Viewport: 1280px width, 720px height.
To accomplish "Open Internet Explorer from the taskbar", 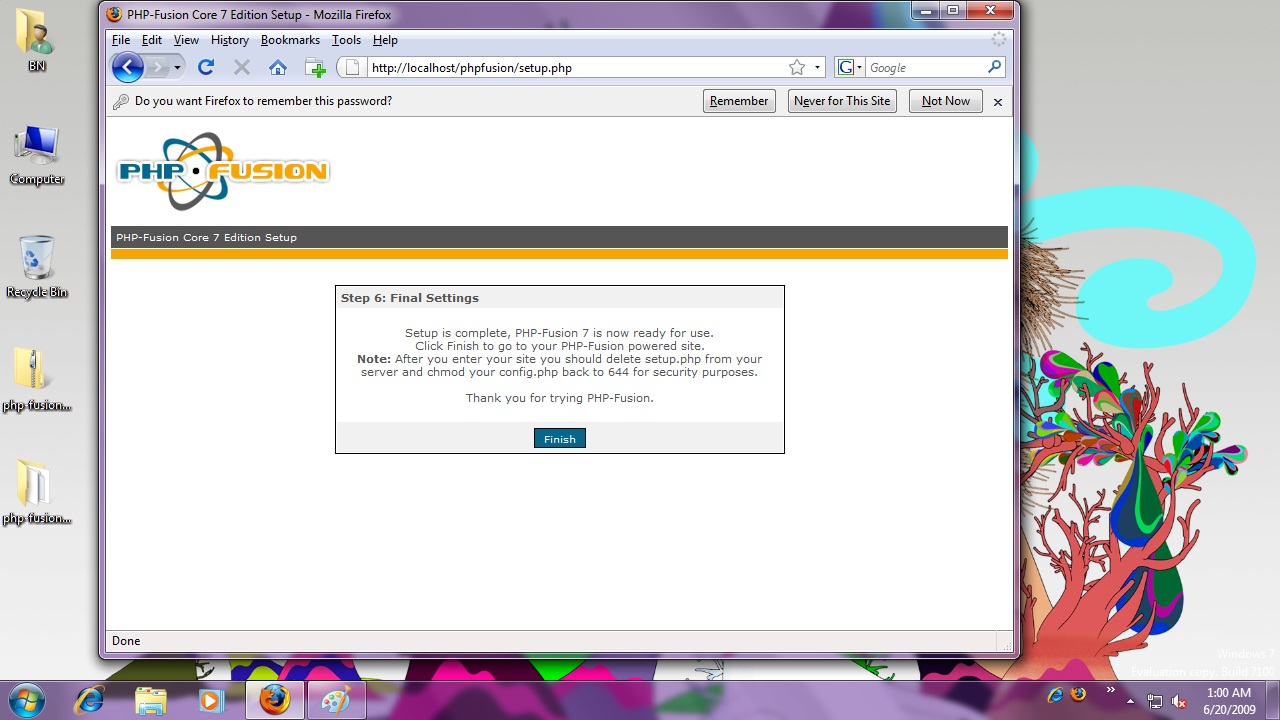I will pos(90,700).
